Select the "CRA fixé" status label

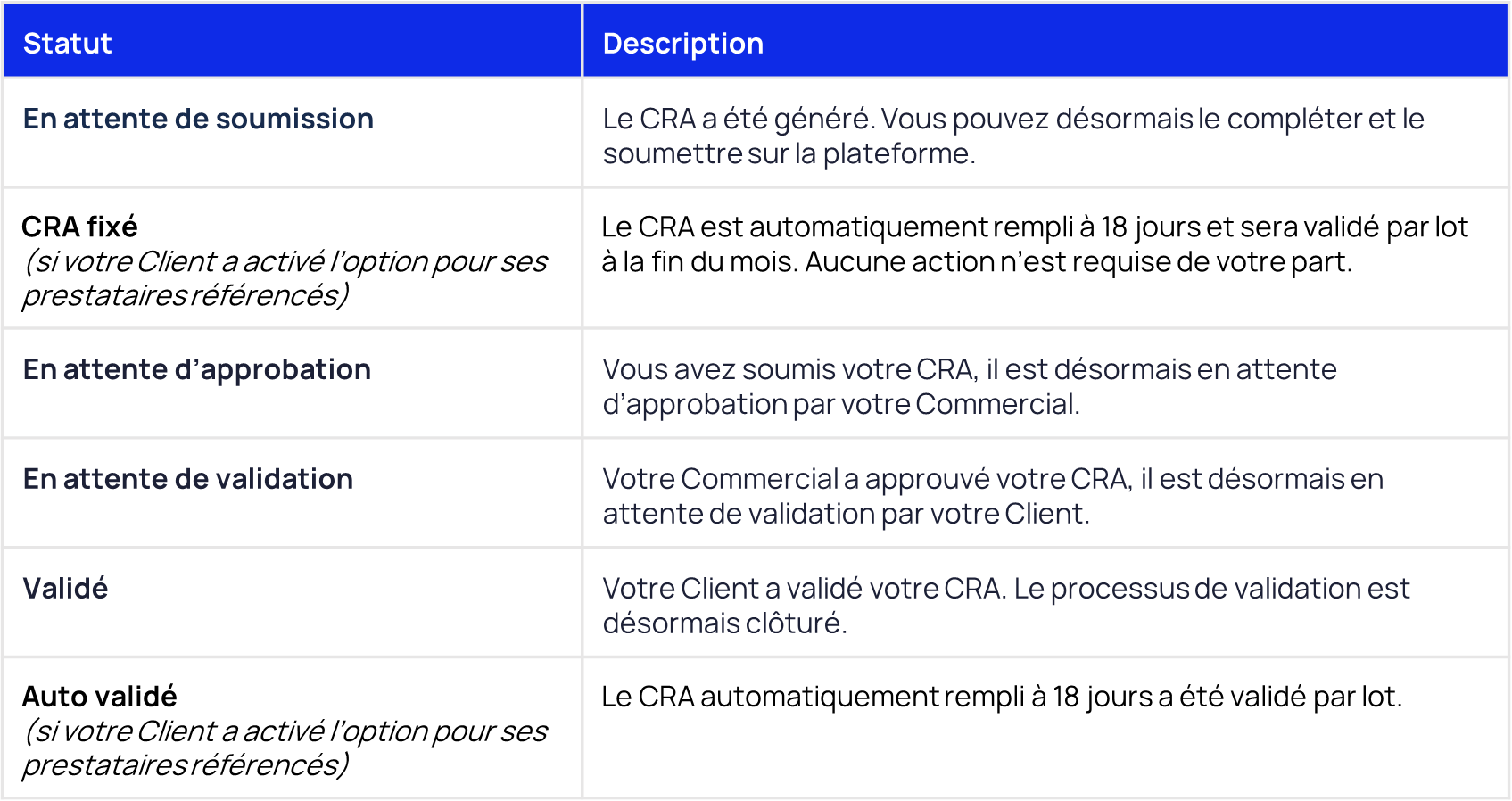pos(80,227)
